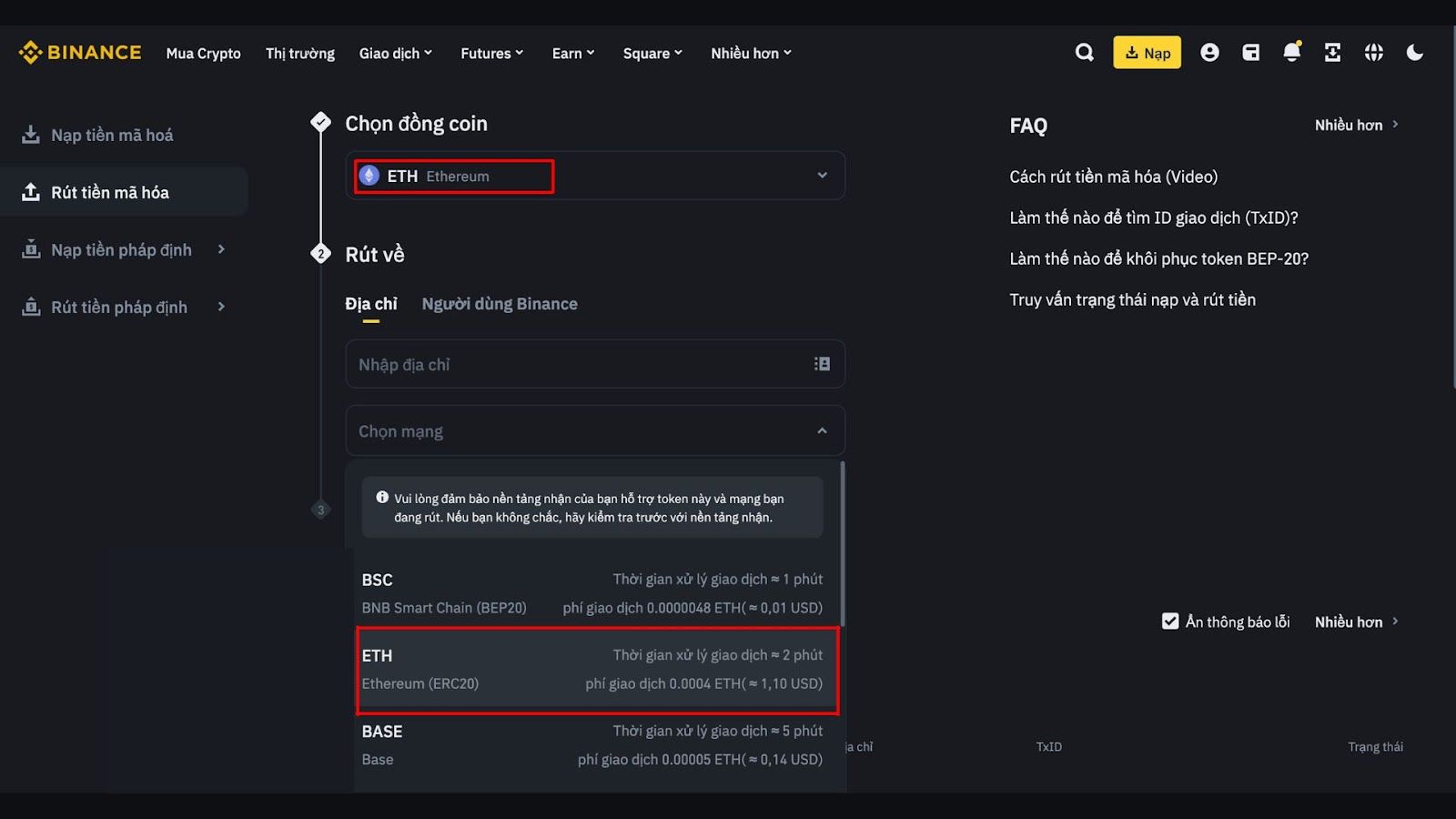Click the TxID column header
This screenshot has height=819, width=1456.
point(1048,746)
